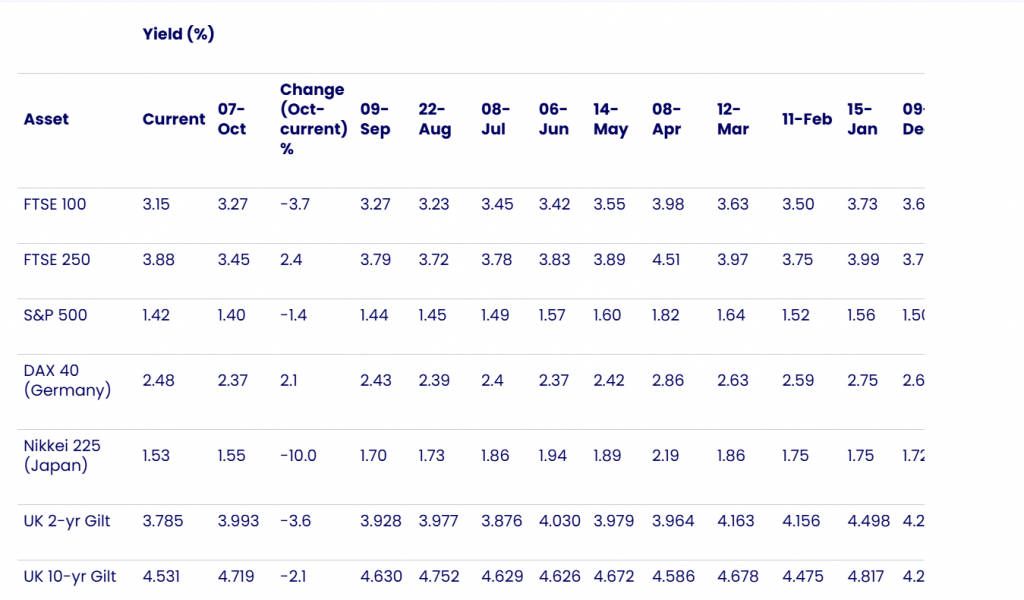Click FTSE 100 current yield 3.15

156,204
